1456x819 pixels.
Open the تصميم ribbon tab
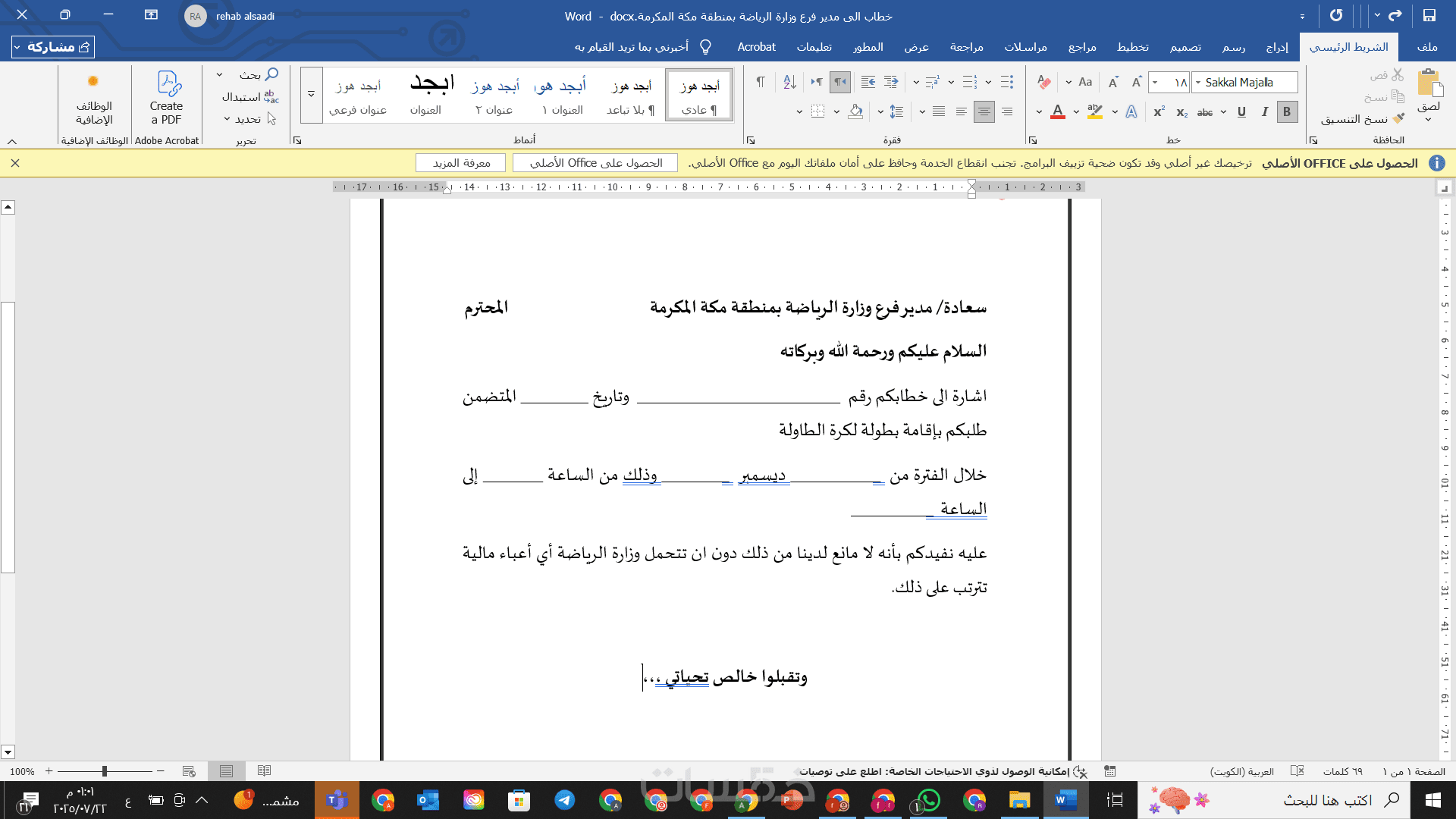point(1185,47)
